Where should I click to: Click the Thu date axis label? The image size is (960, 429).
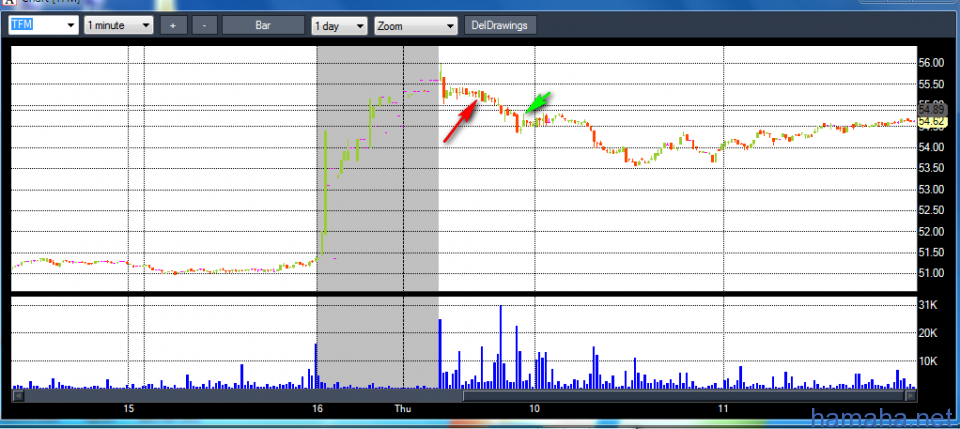(x=403, y=409)
